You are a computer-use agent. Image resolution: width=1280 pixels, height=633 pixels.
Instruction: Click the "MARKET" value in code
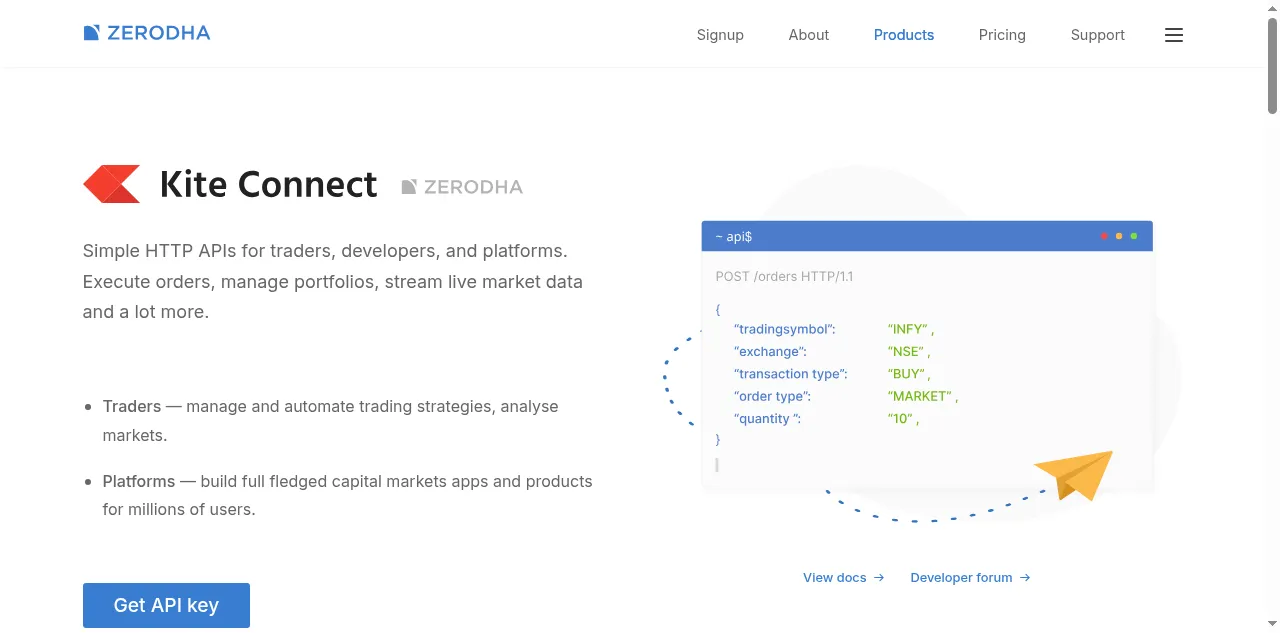(921, 396)
